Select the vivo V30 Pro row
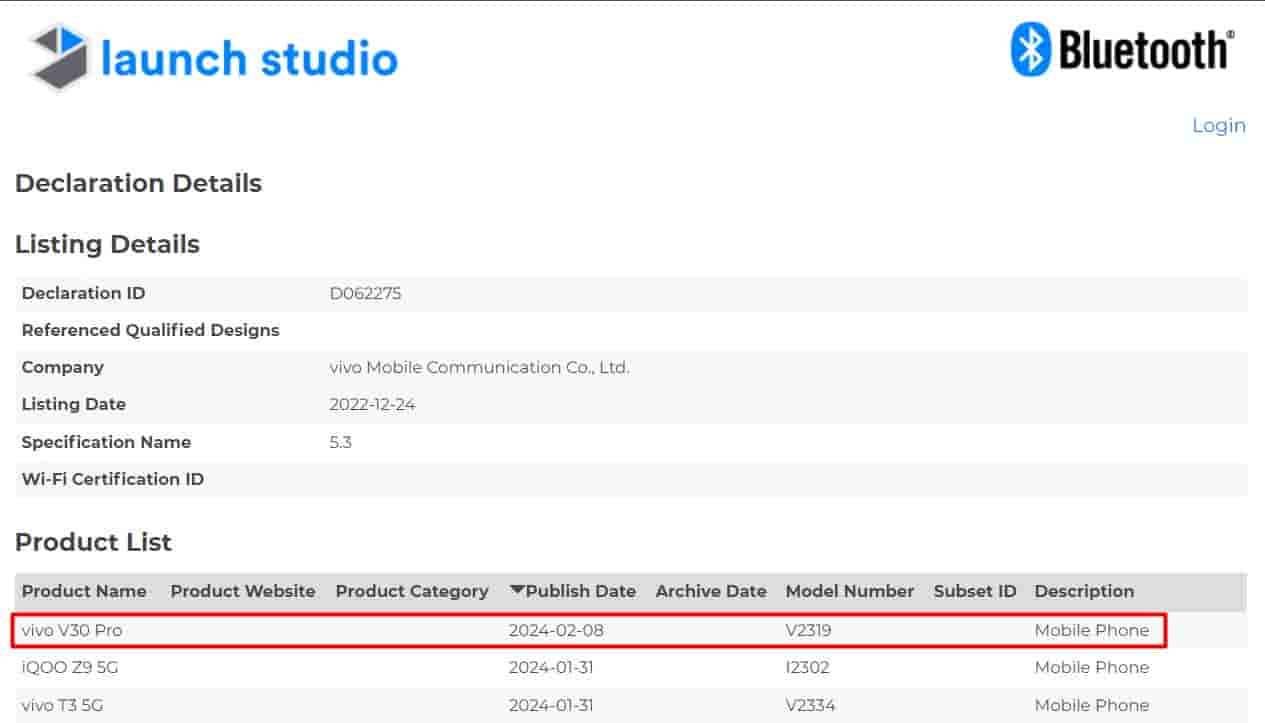The image size is (1265, 723). tap(72, 630)
